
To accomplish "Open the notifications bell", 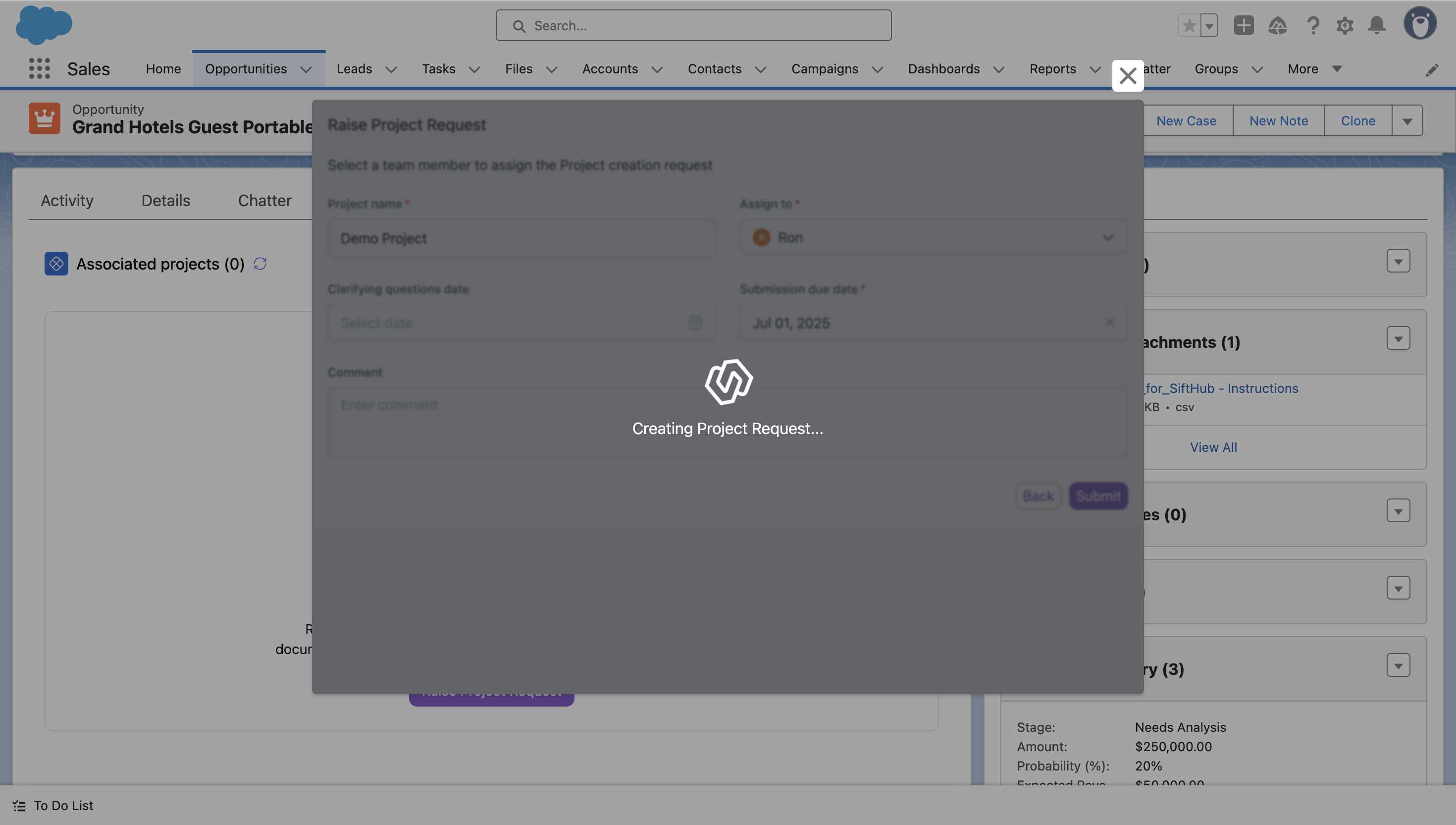I will (x=1376, y=25).
